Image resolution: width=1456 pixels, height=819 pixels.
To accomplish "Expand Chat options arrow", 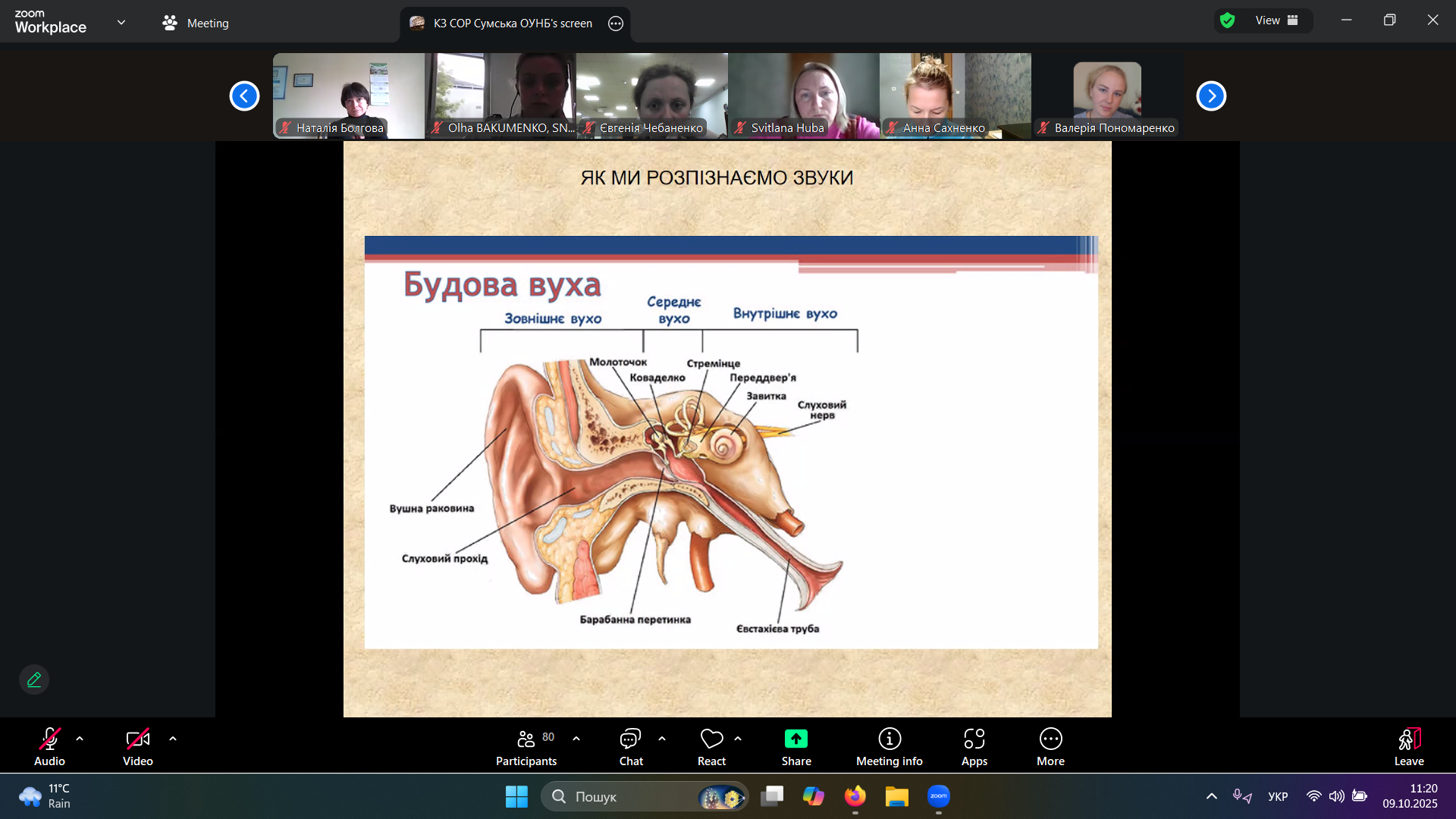I will [662, 738].
